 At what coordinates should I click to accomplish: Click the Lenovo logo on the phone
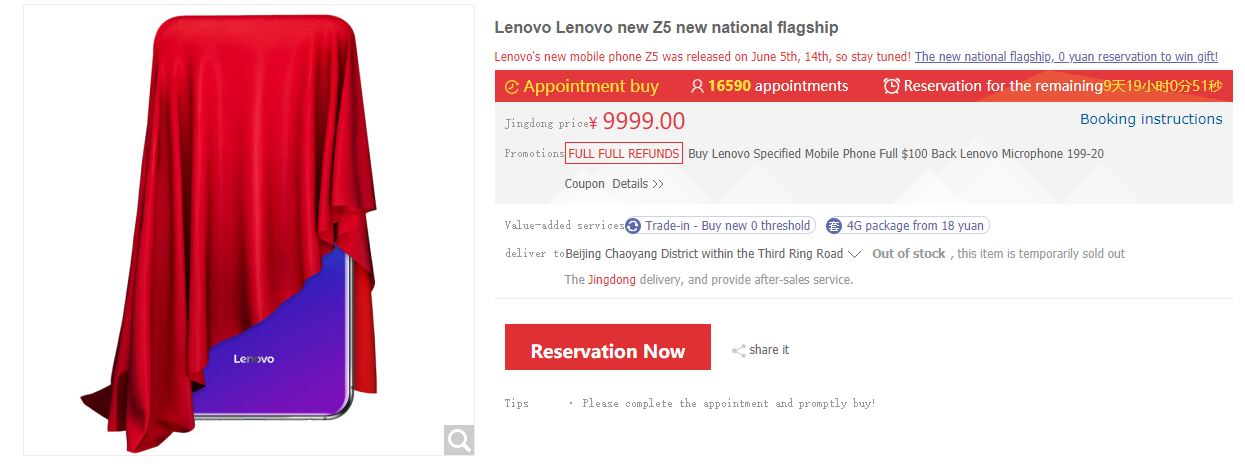click(x=254, y=358)
